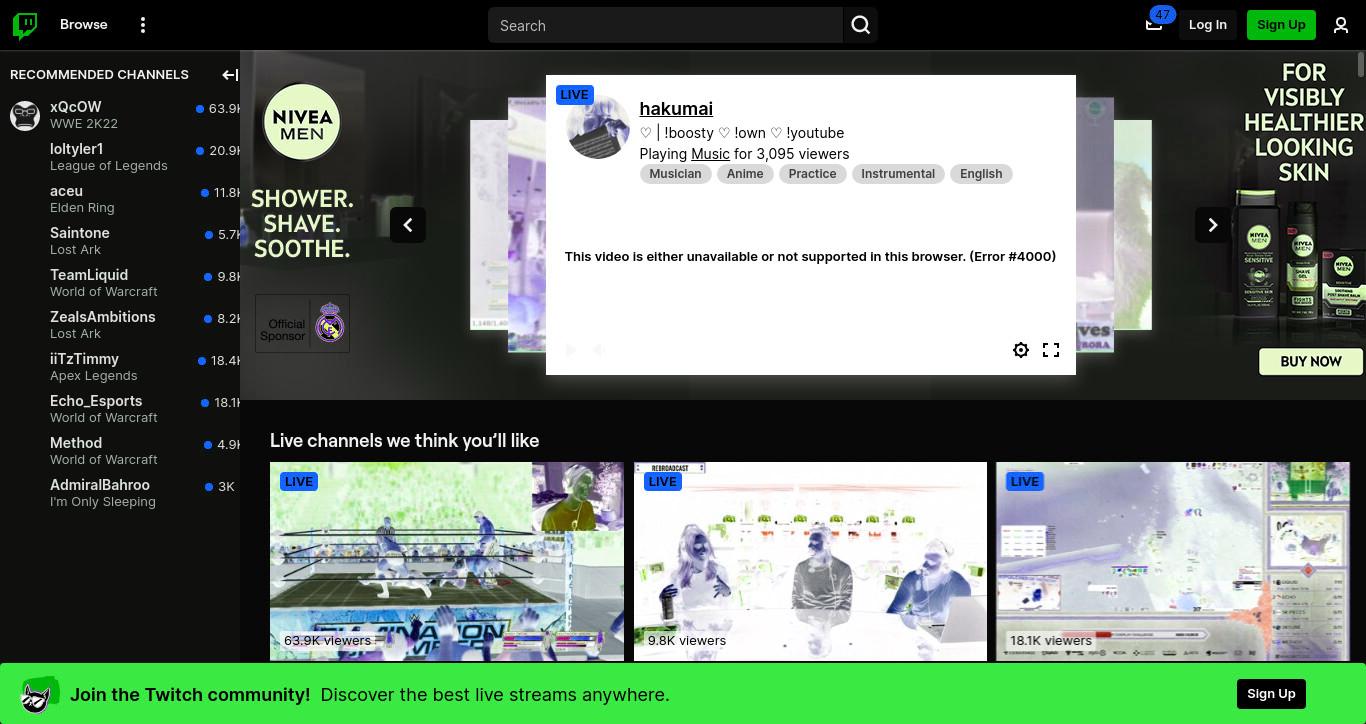Viewport: 1366px width, 724px height.
Task: Open the user account icon menu
Action: pos(1341,25)
